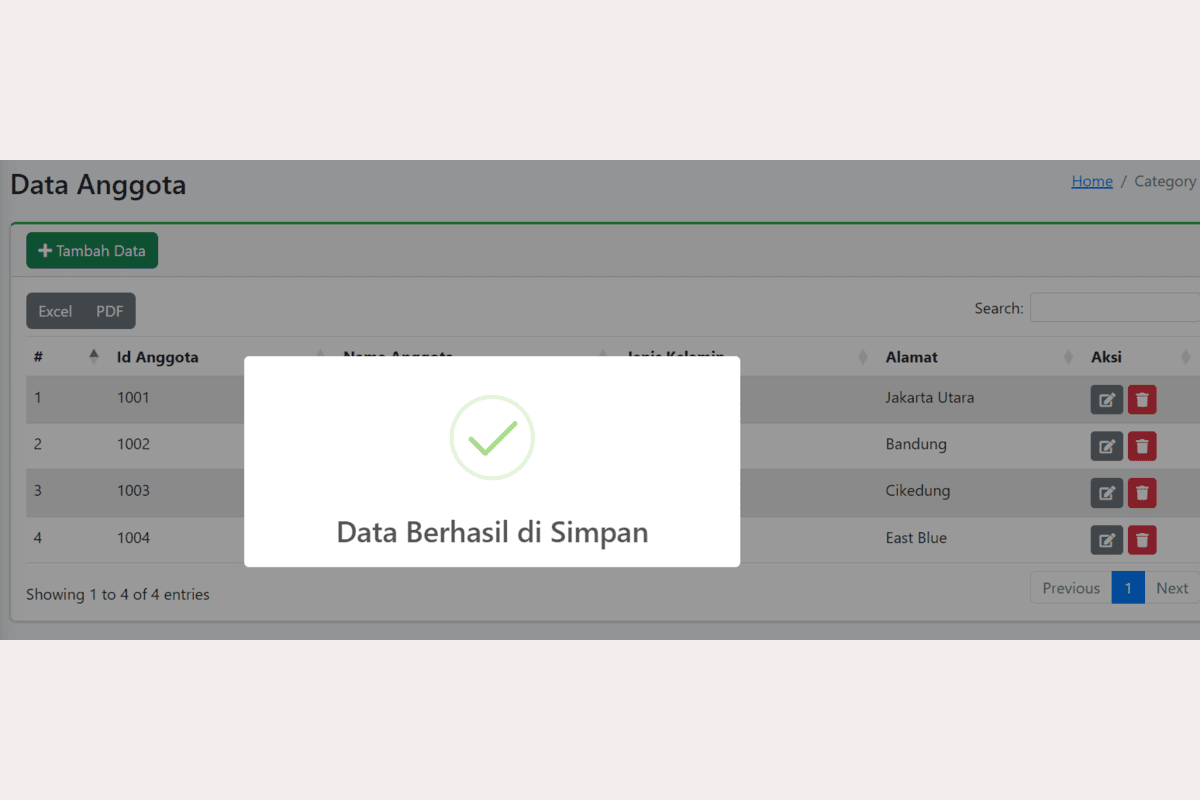Delete the member with address Bandung
This screenshot has width=1200, height=800.
[x=1142, y=446]
